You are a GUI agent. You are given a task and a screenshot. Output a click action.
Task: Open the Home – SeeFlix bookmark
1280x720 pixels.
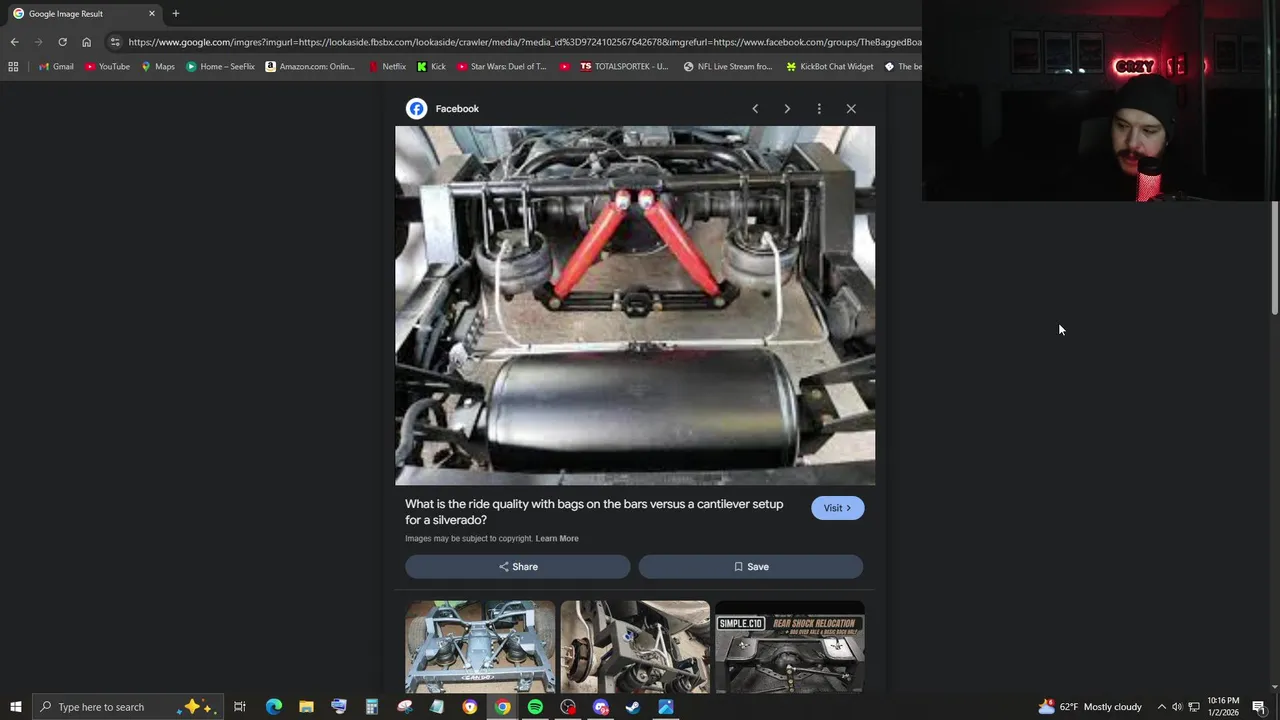point(220,67)
